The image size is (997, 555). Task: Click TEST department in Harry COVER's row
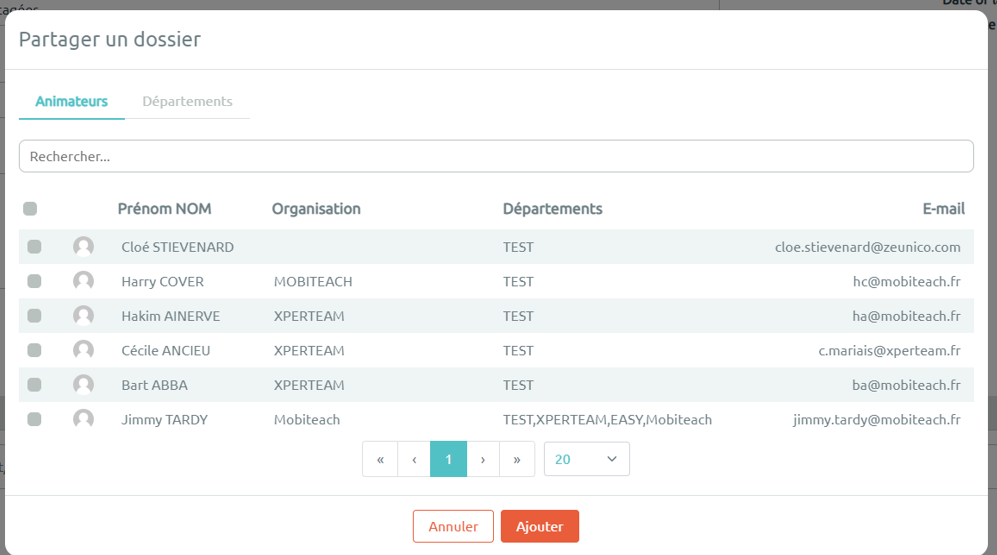coord(518,282)
